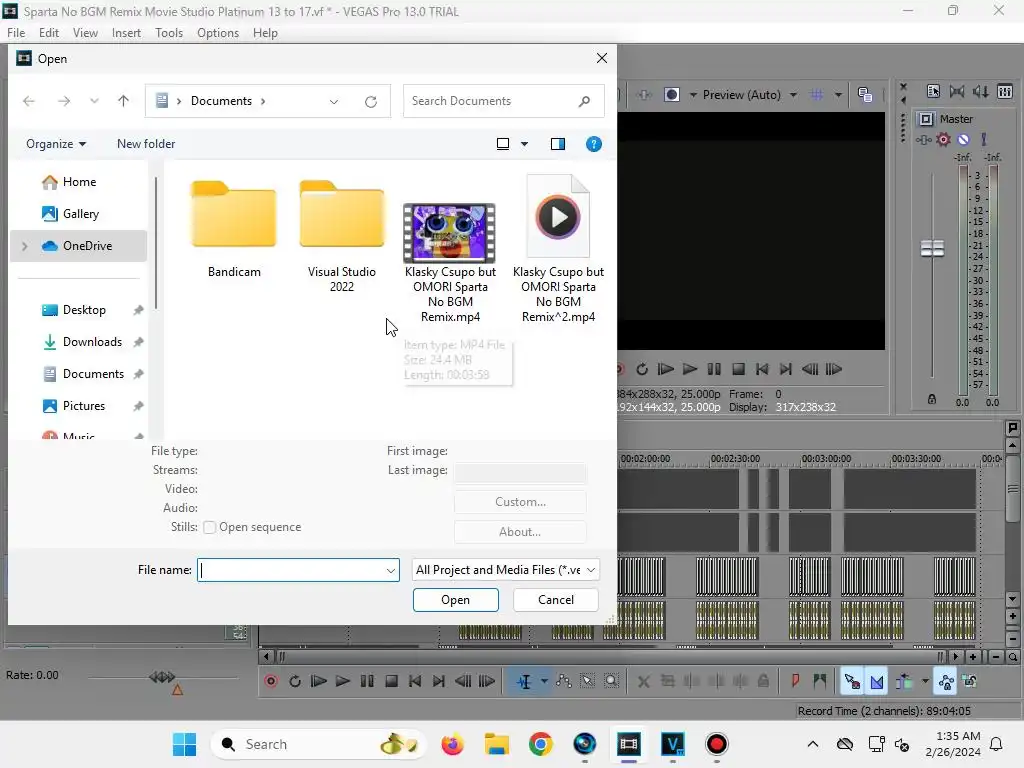Toggle Ignore Event Grouping
The height and width of the screenshot is (768, 1024).
970,681
